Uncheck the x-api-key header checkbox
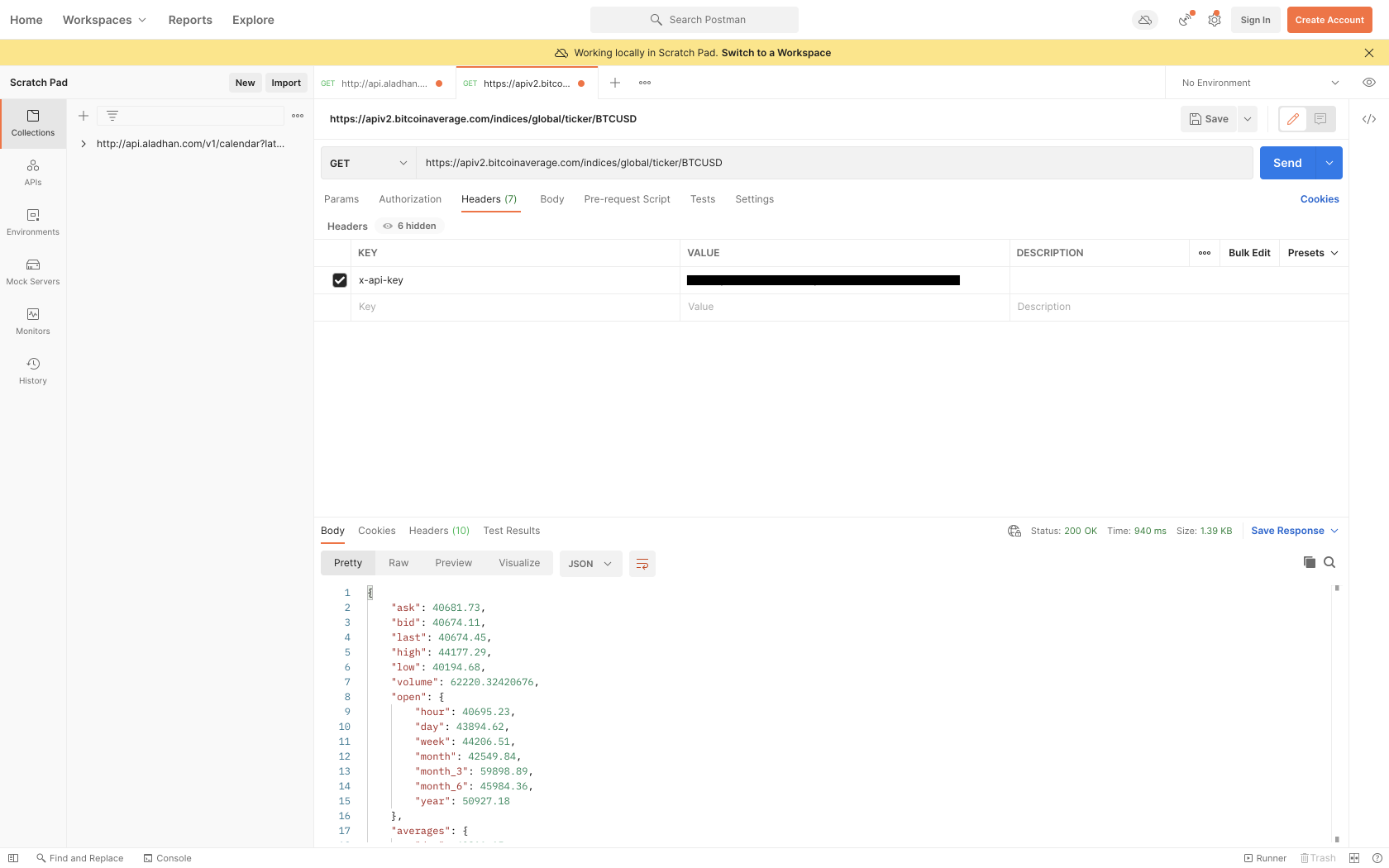Screen dimensions: 1389x868 click(x=340, y=280)
